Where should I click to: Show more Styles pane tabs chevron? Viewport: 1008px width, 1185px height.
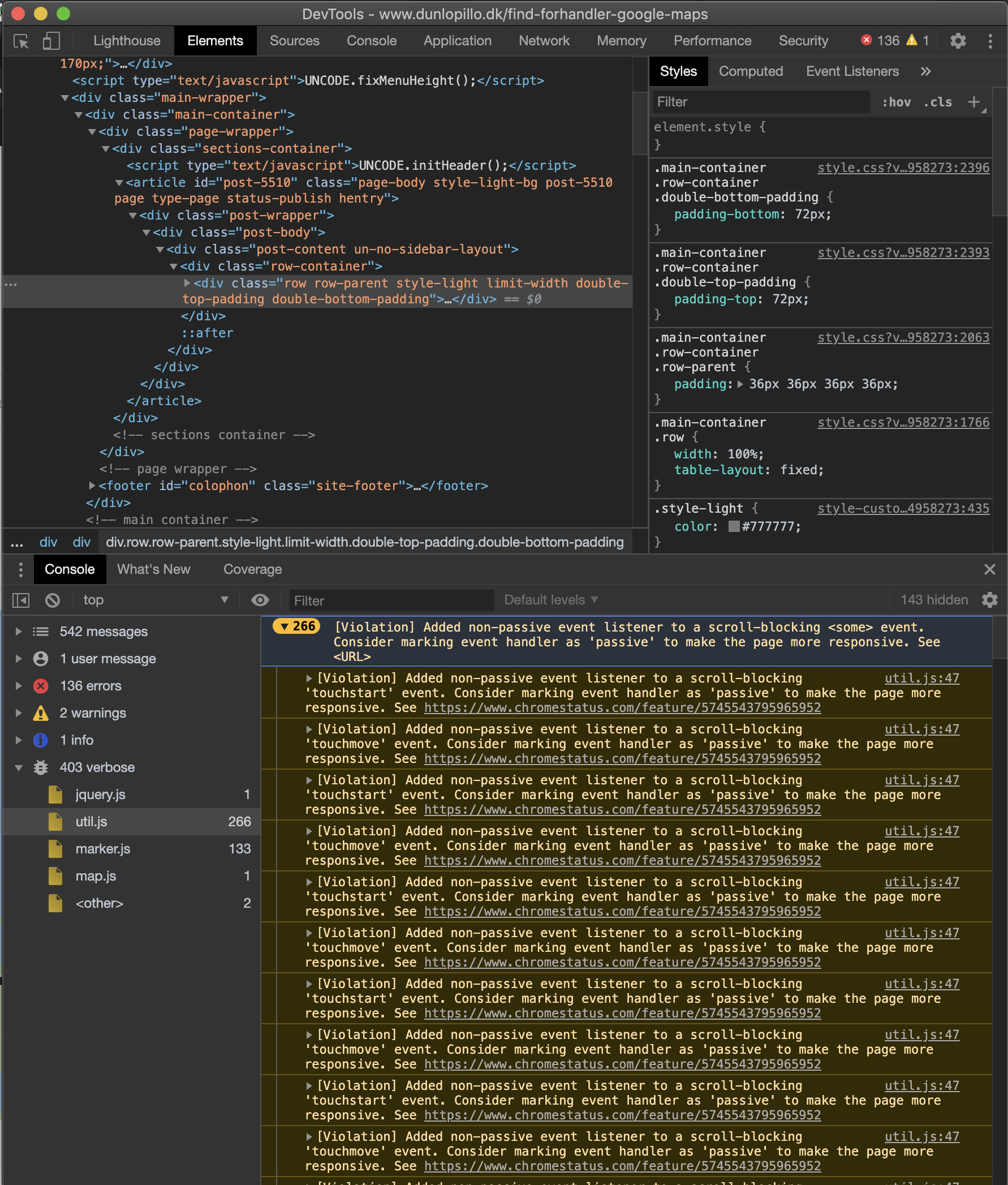(926, 71)
